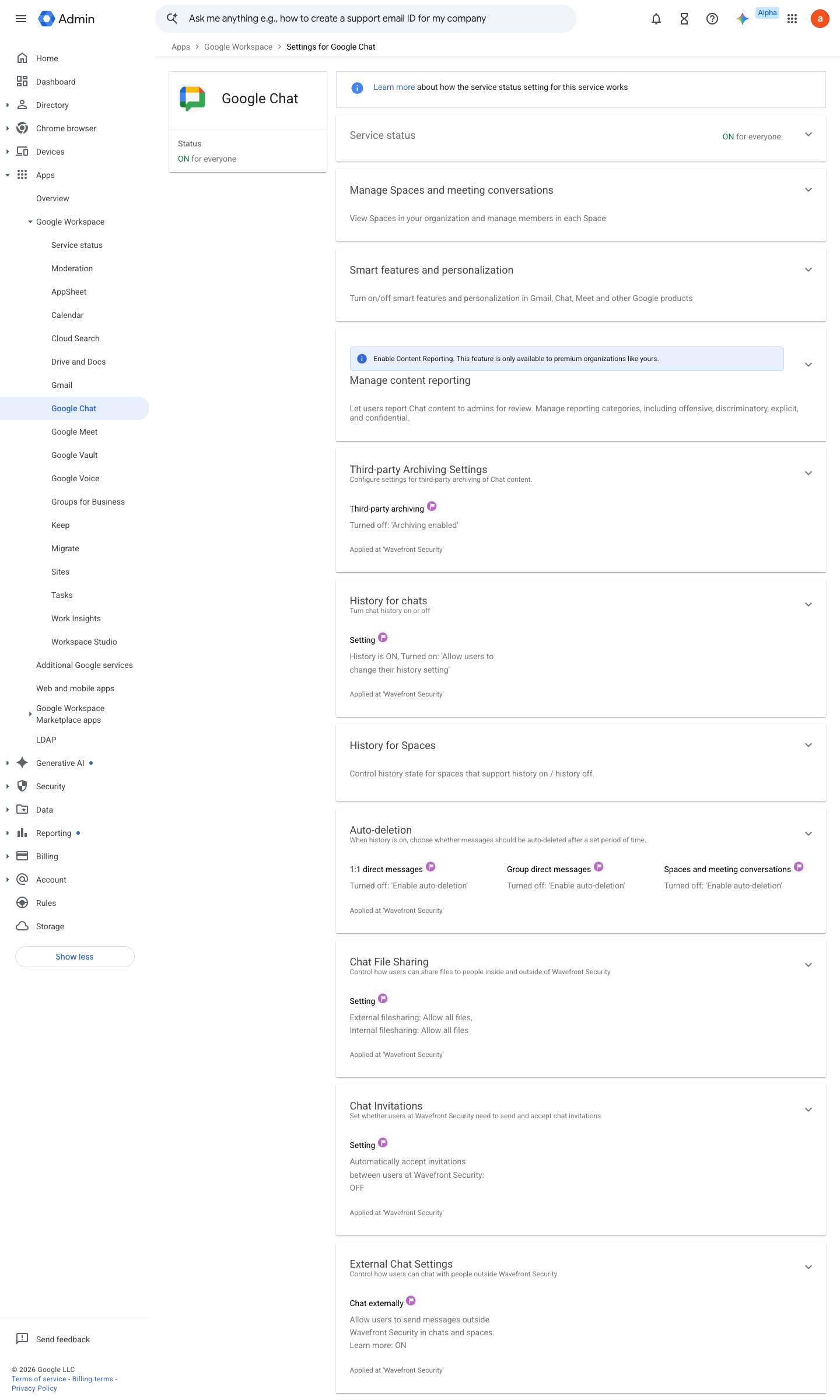Click the Apps breadcrumb link
840x1400 pixels.
click(181, 47)
